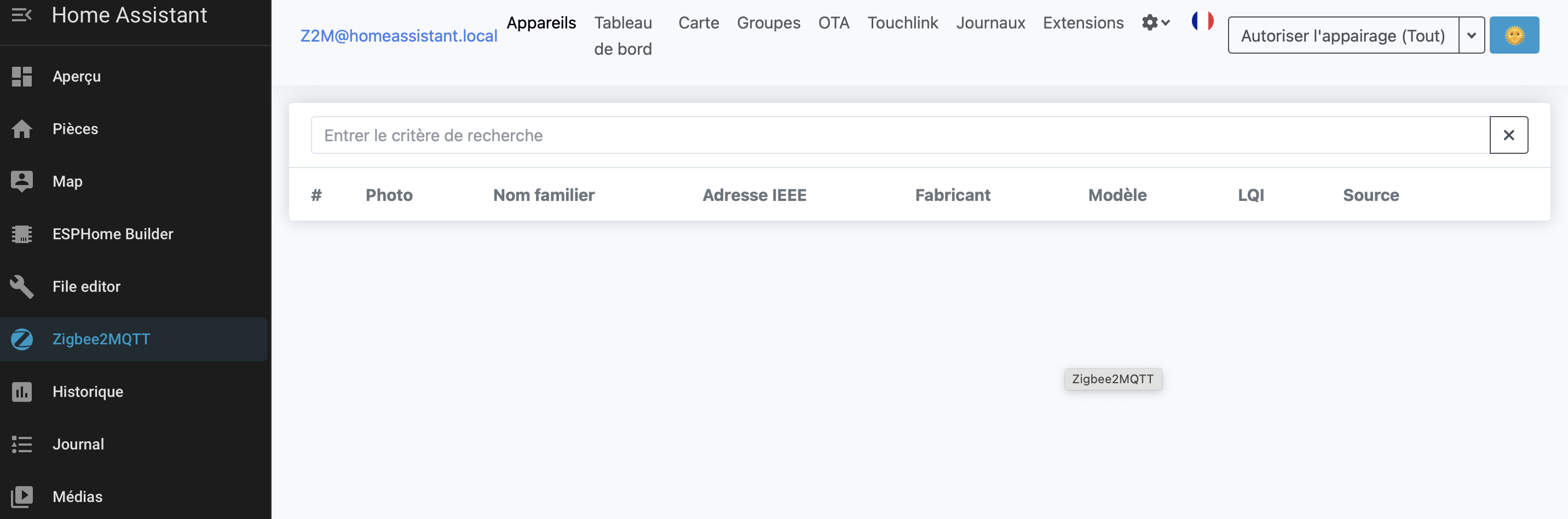View the Journaux tab
The width and height of the screenshot is (1568, 519).
[x=990, y=23]
